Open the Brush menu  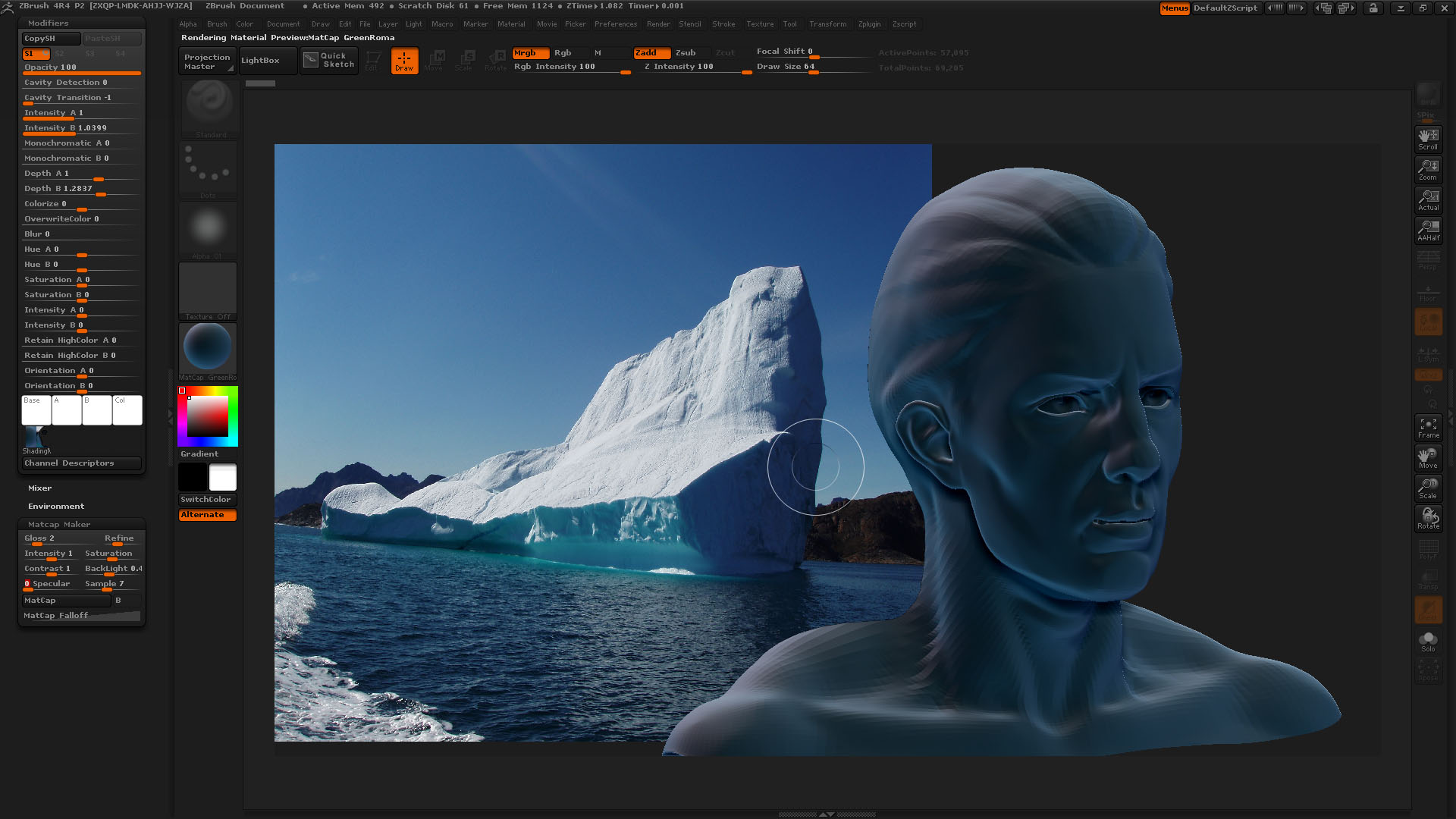point(217,24)
